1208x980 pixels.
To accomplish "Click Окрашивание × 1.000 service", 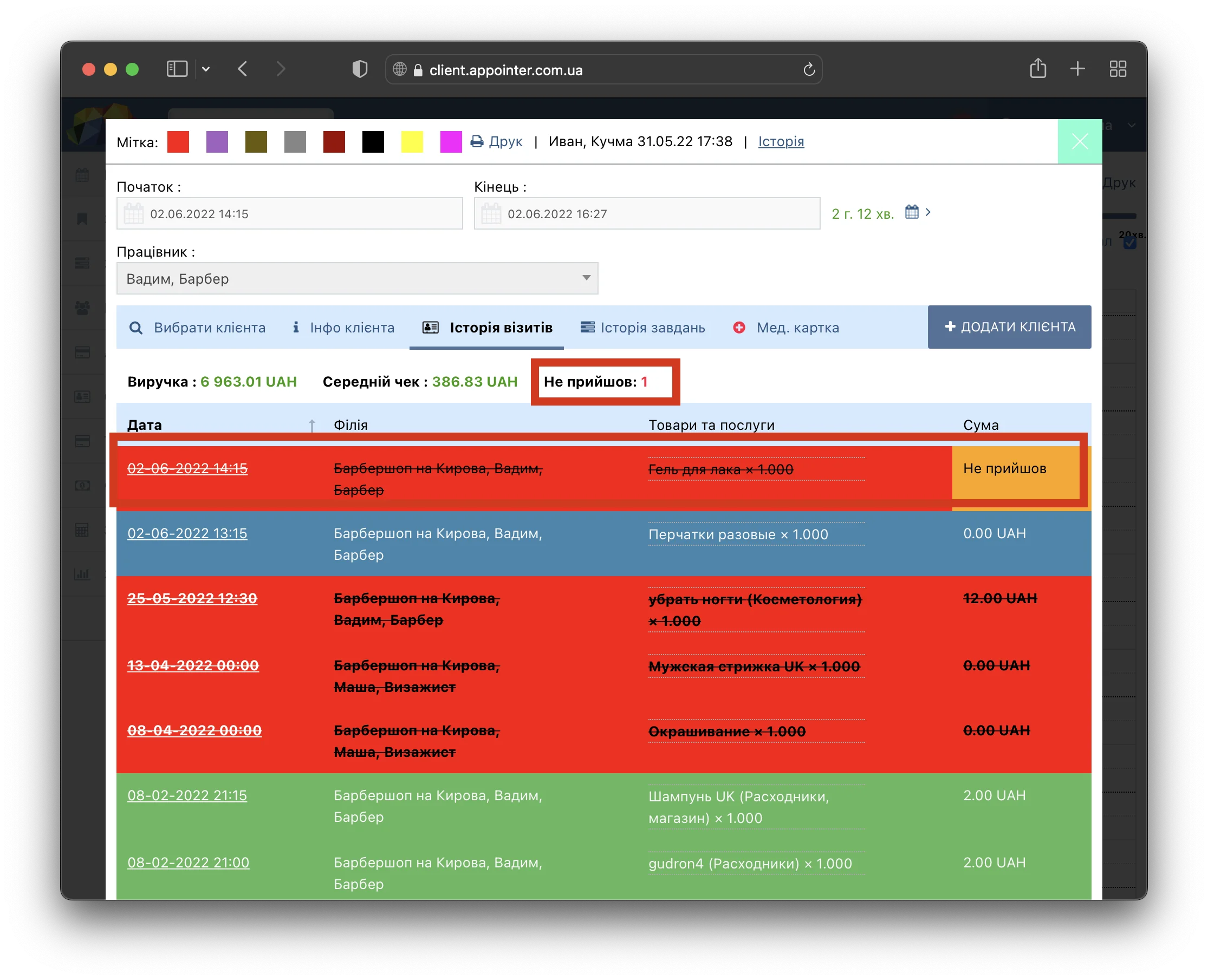I will tap(727, 731).
